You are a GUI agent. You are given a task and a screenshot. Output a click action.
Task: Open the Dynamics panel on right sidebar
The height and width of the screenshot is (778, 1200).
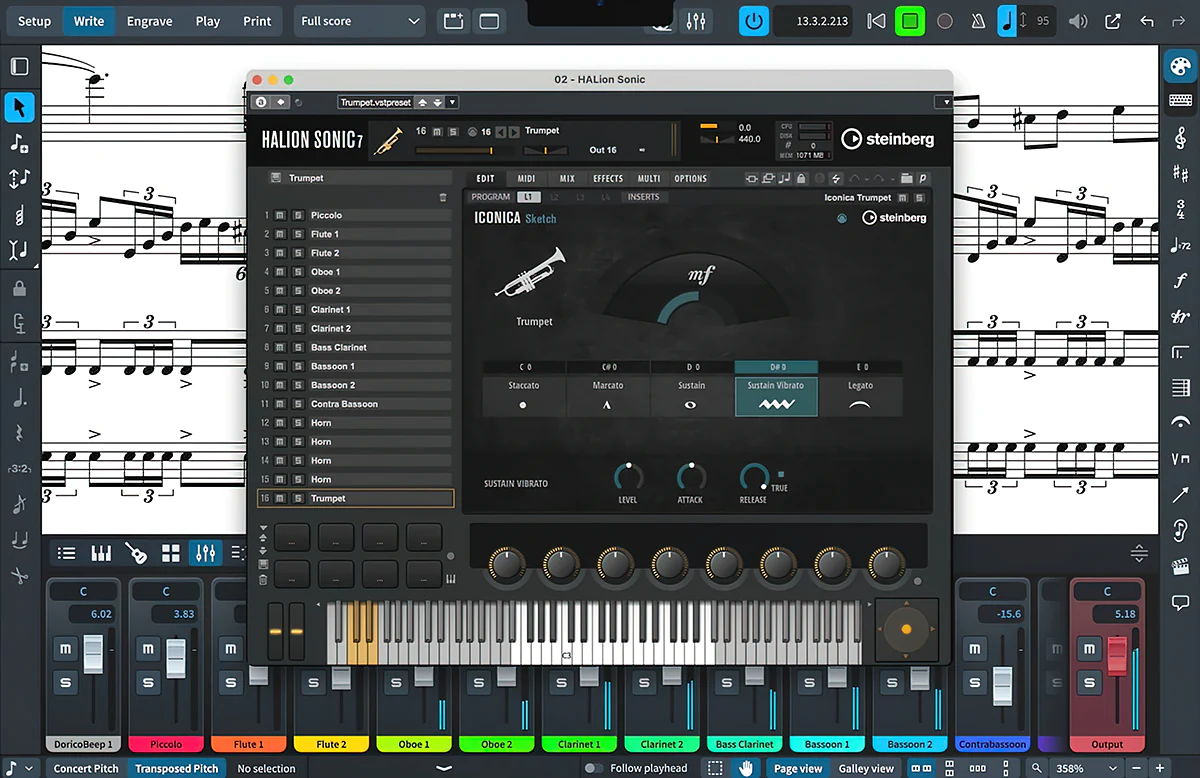point(1180,281)
